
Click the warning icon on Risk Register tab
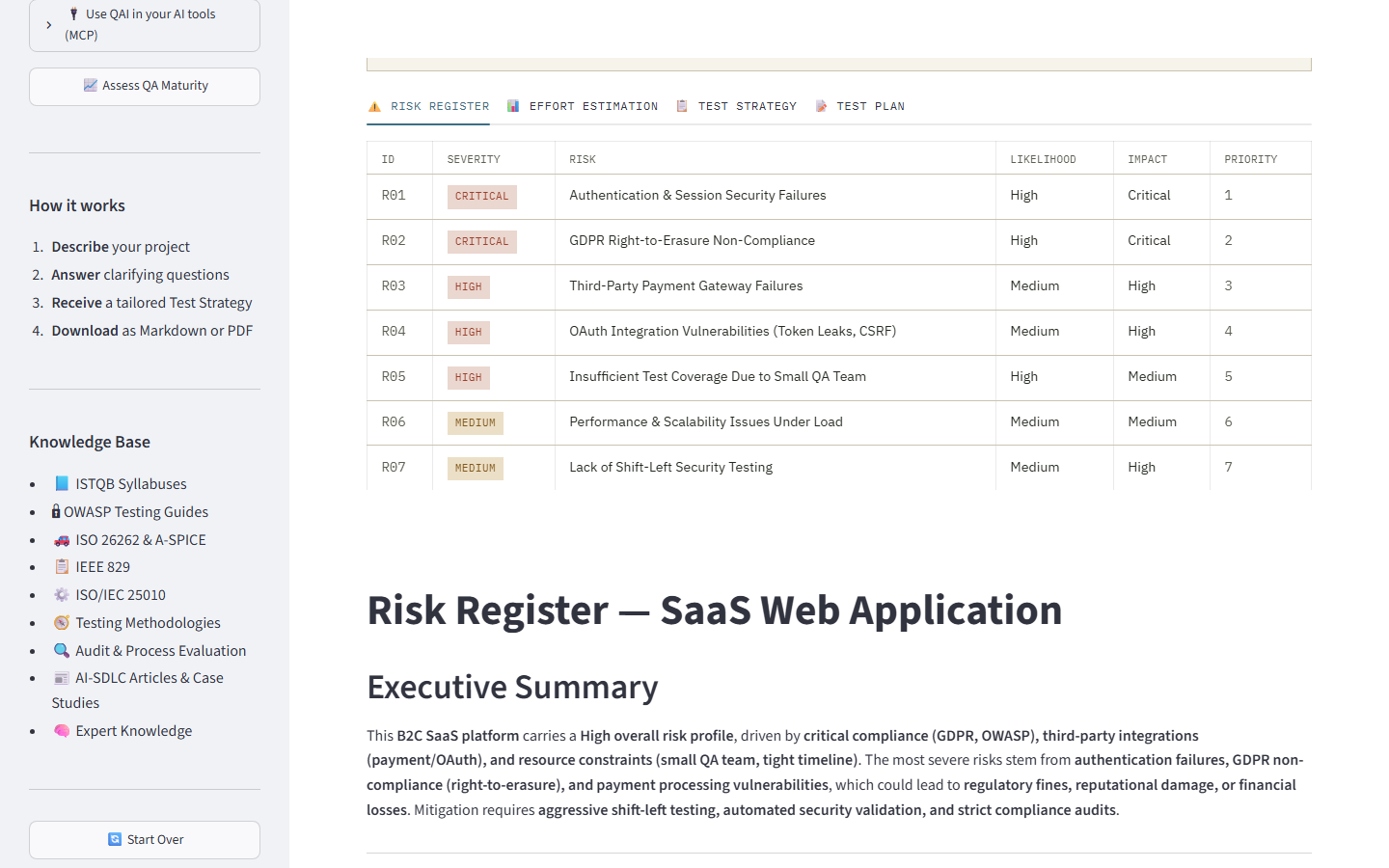click(x=374, y=106)
